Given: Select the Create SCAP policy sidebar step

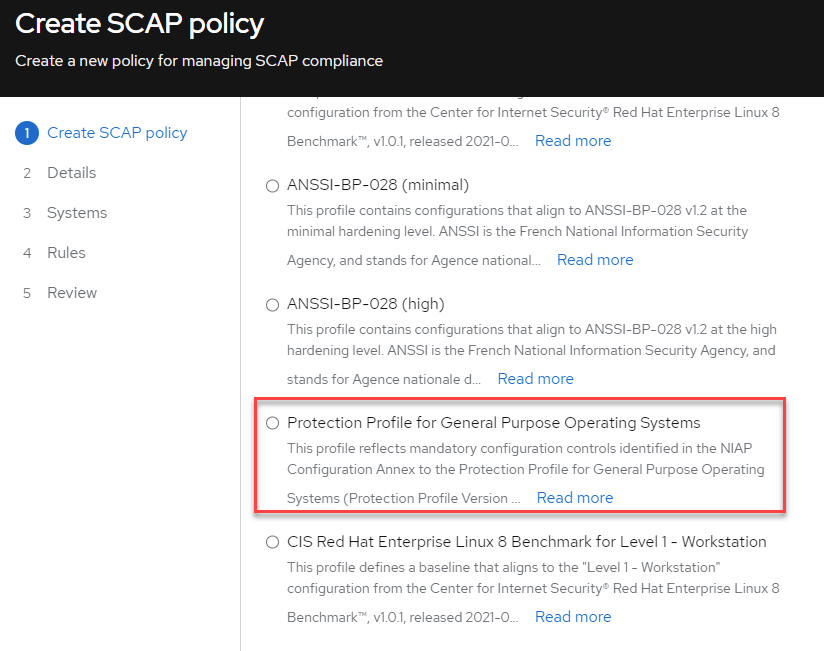Looking at the screenshot, I should click(x=117, y=133).
